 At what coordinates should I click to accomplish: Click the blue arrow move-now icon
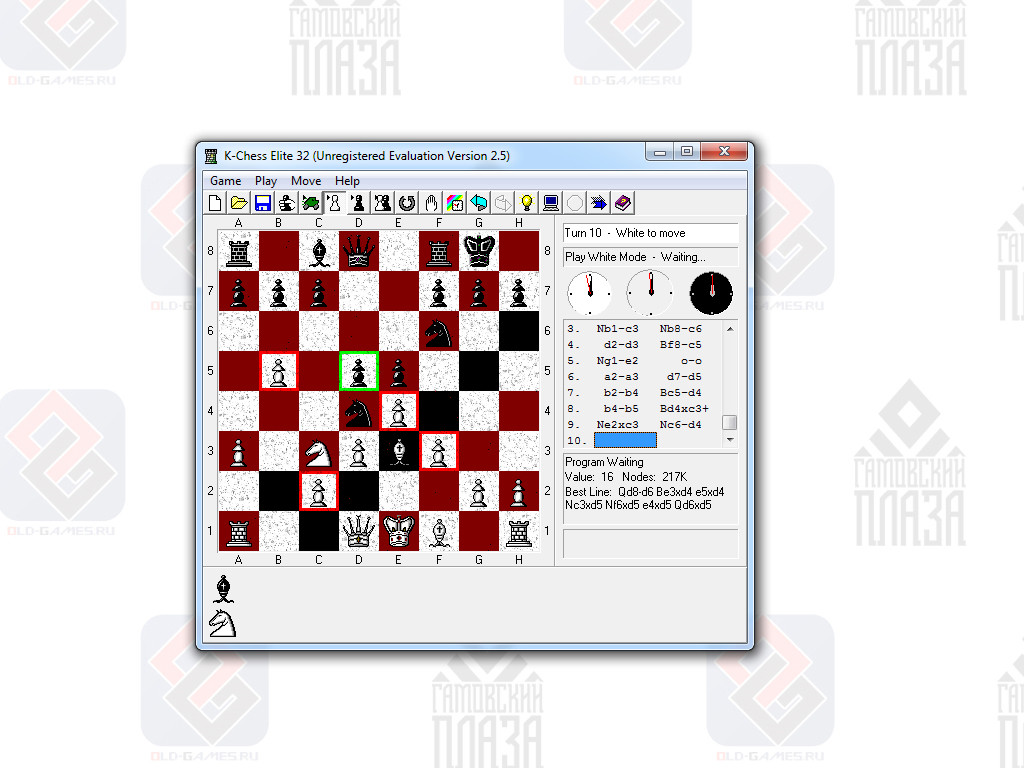click(599, 203)
